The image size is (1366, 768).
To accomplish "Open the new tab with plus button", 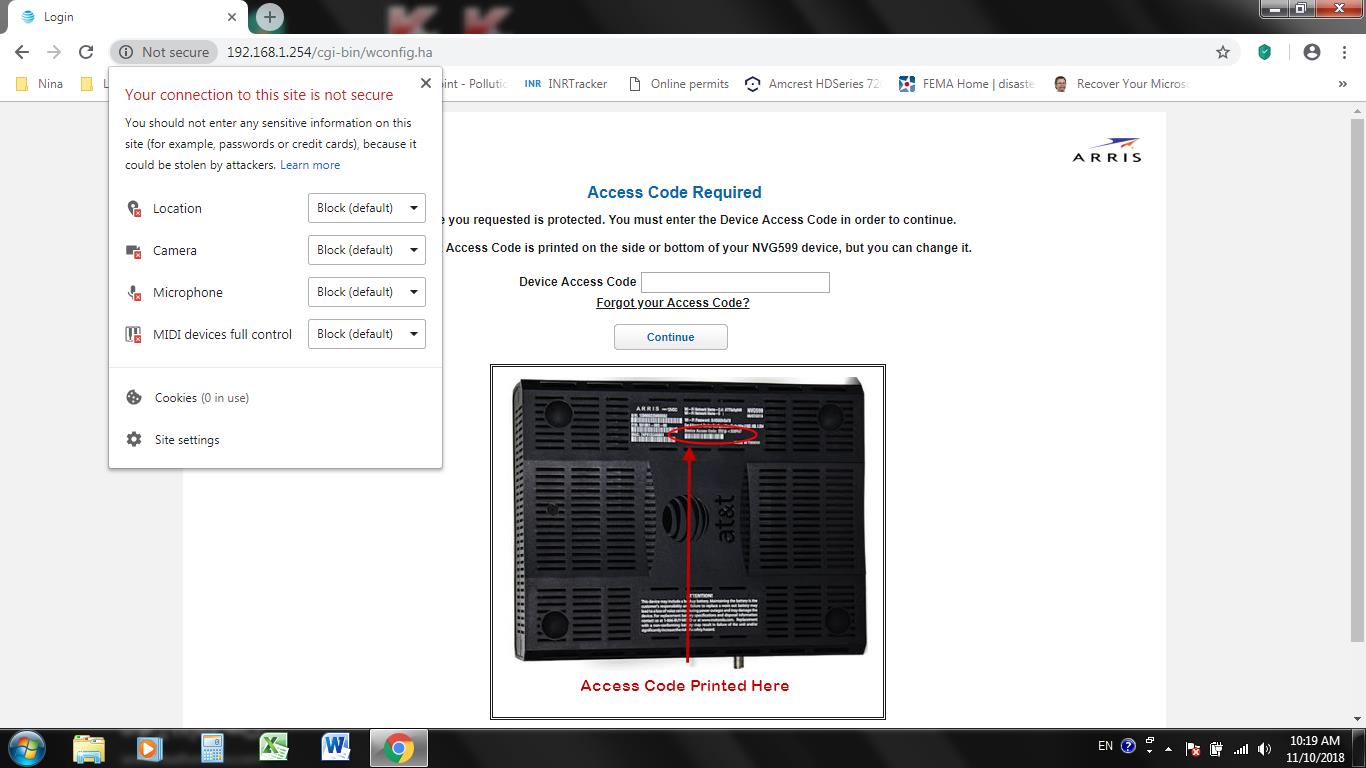I will [269, 17].
